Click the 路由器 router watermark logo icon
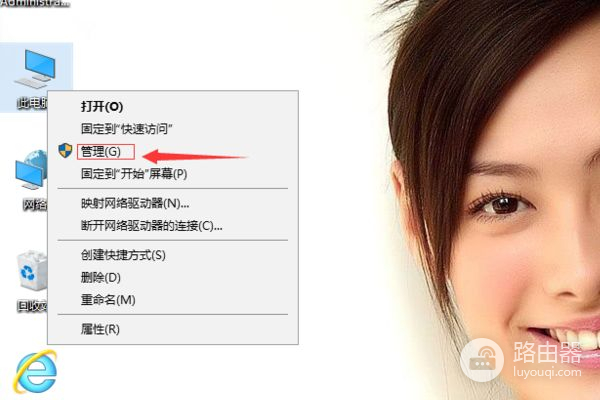600x400 pixels. (x=482, y=360)
